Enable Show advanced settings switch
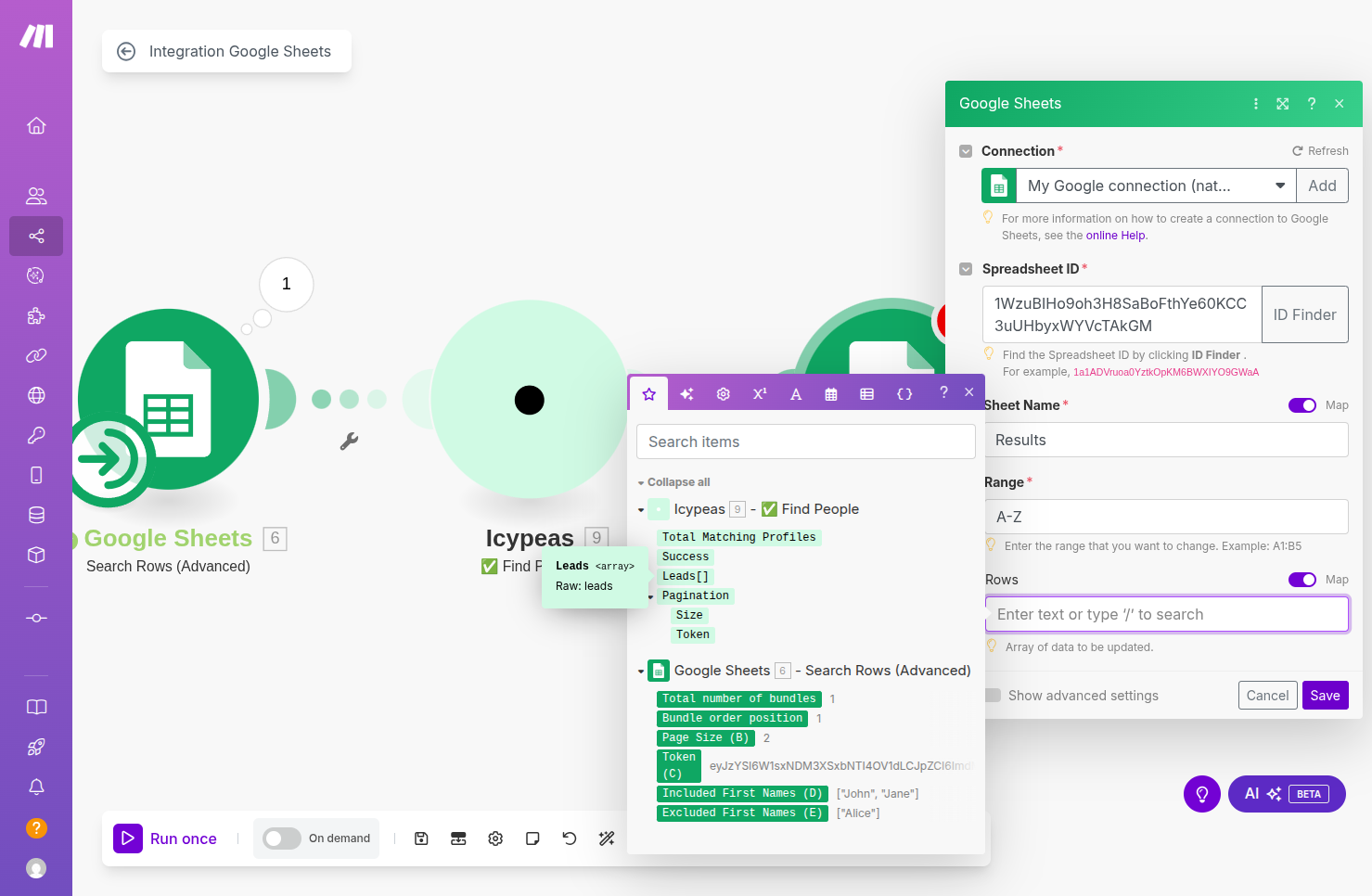 [x=993, y=696]
